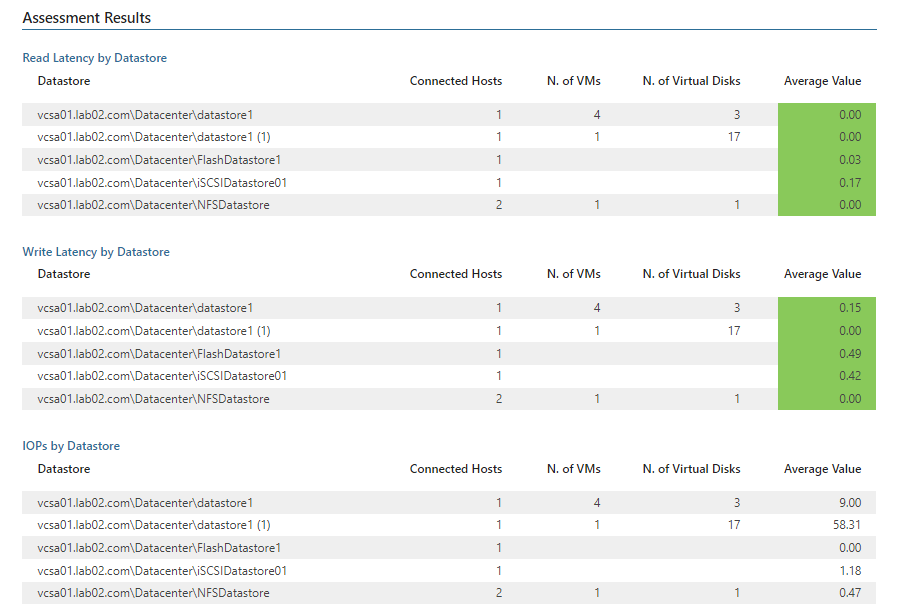Select datastore1 (1) row in Write Latency table
The width and height of the screenshot is (902, 611).
click(x=449, y=331)
